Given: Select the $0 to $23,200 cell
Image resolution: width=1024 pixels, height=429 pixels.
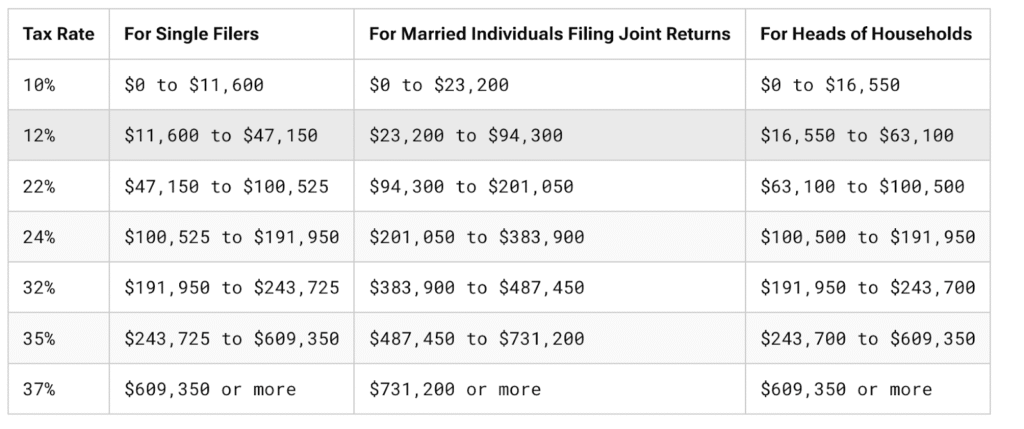Looking at the screenshot, I should pyautogui.click(x=439, y=85).
